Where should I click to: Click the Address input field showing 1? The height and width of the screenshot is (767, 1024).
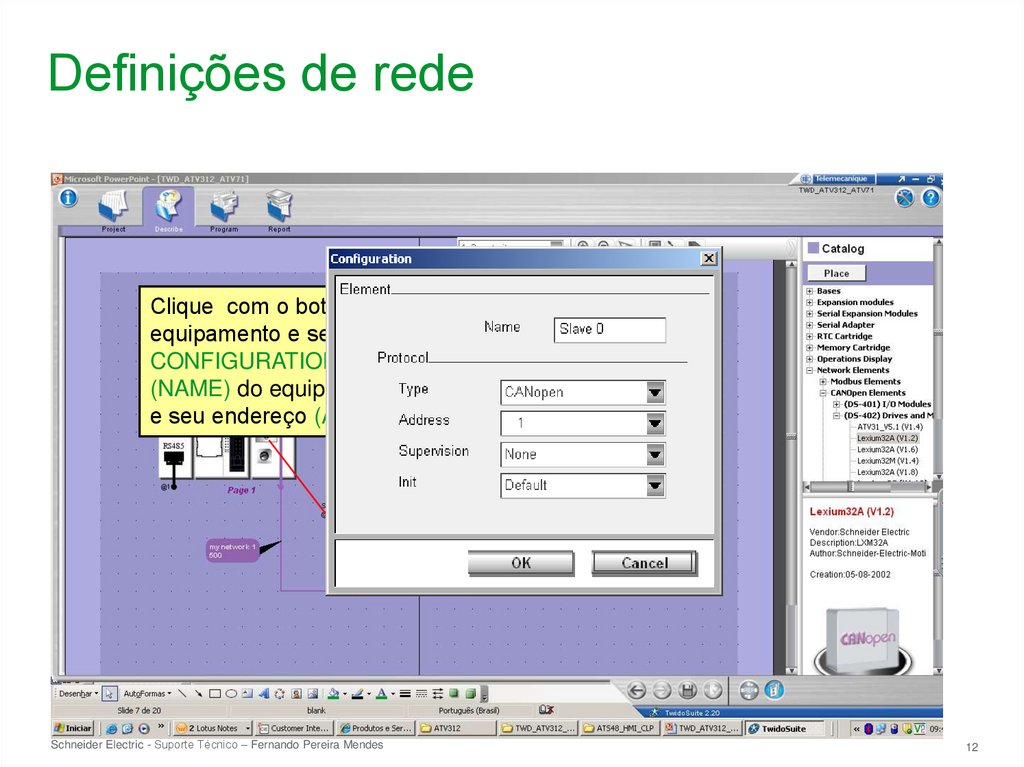(575, 423)
